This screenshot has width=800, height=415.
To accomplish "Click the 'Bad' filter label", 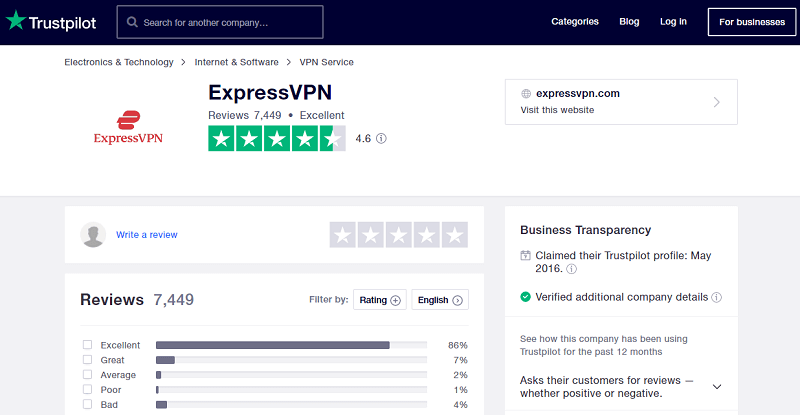I will pyautogui.click(x=109, y=404).
